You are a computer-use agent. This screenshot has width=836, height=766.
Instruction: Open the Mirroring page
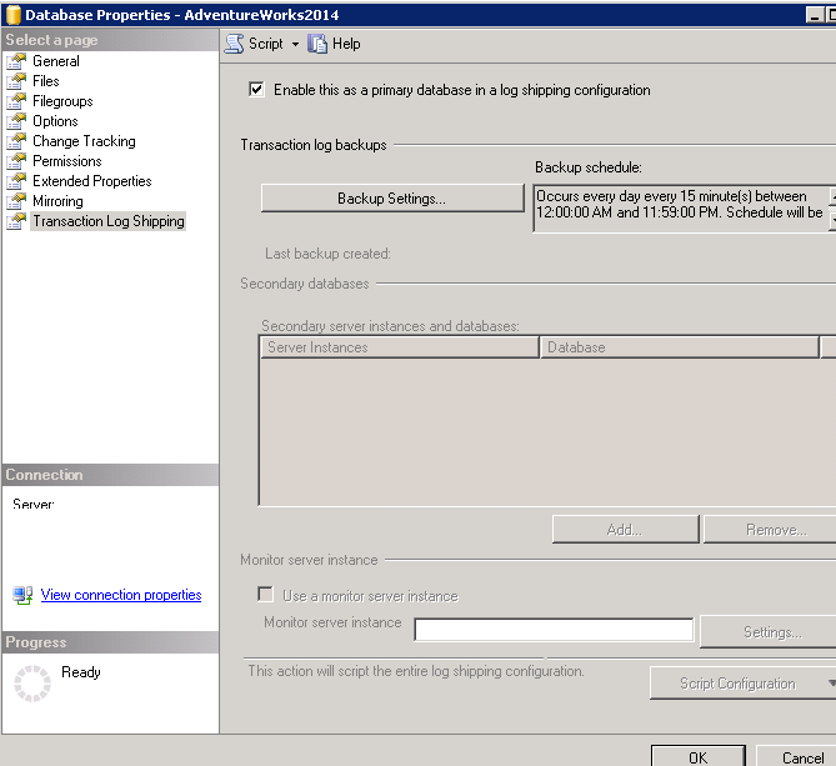click(x=58, y=201)
